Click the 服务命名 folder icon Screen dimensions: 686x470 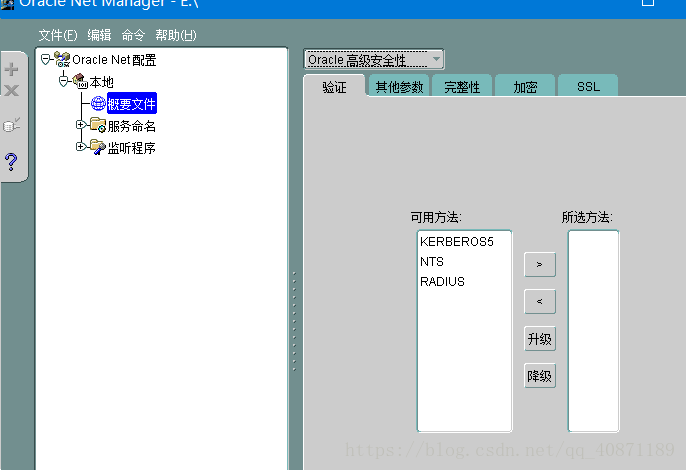click(98, 125)
